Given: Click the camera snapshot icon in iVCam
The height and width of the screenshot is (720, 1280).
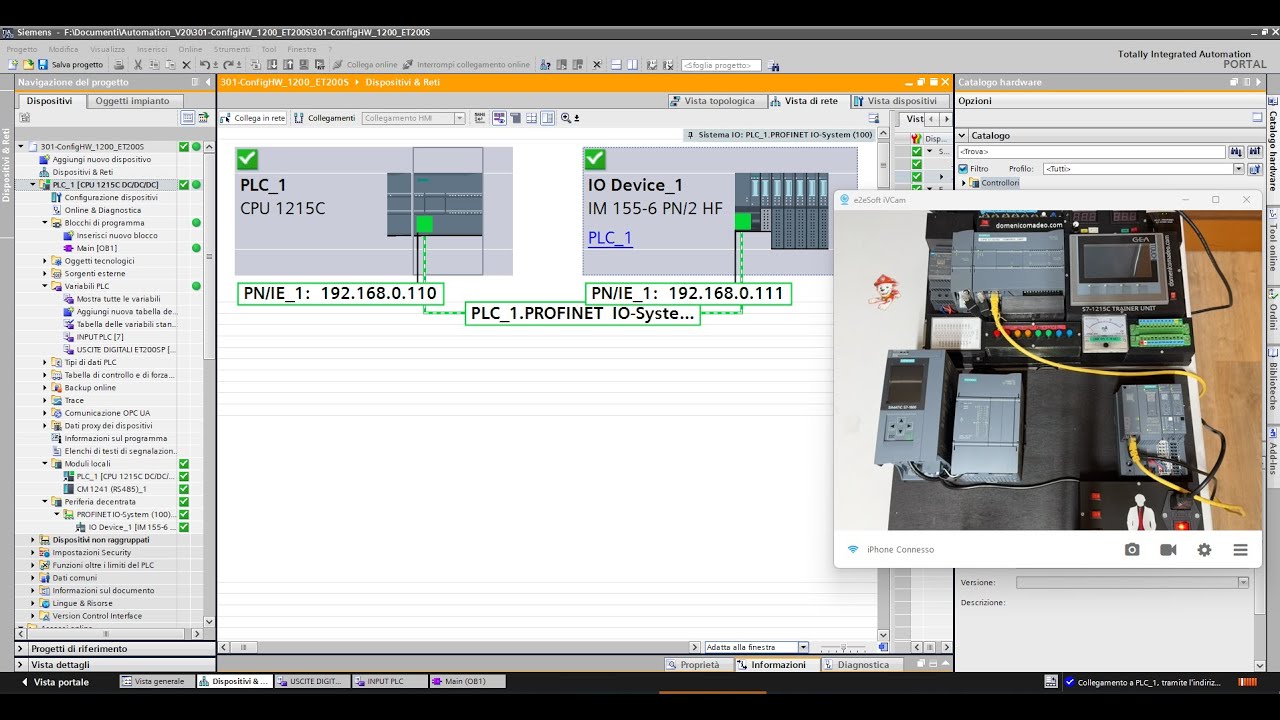Looking at the screenshot, I should pyautogui.click(x=1132, y=550).
